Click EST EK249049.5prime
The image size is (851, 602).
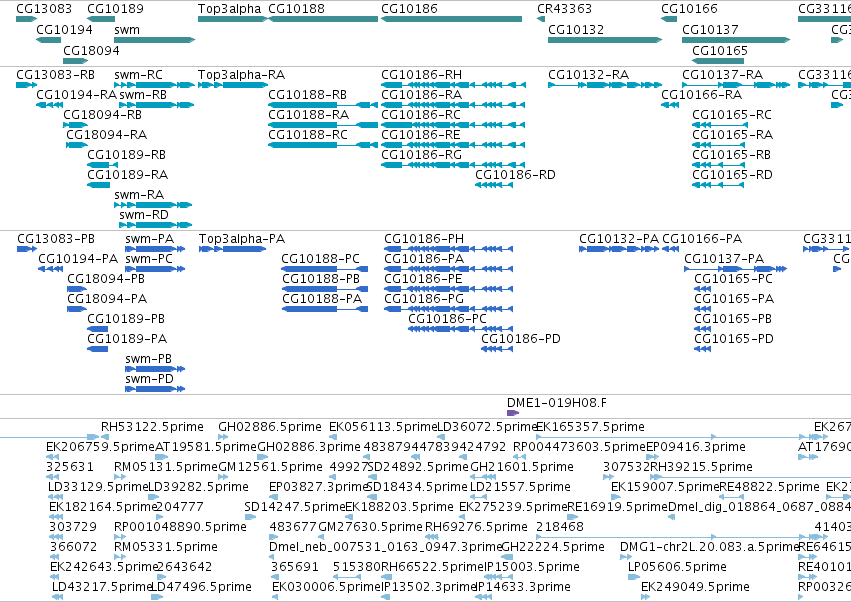(695, 587)
